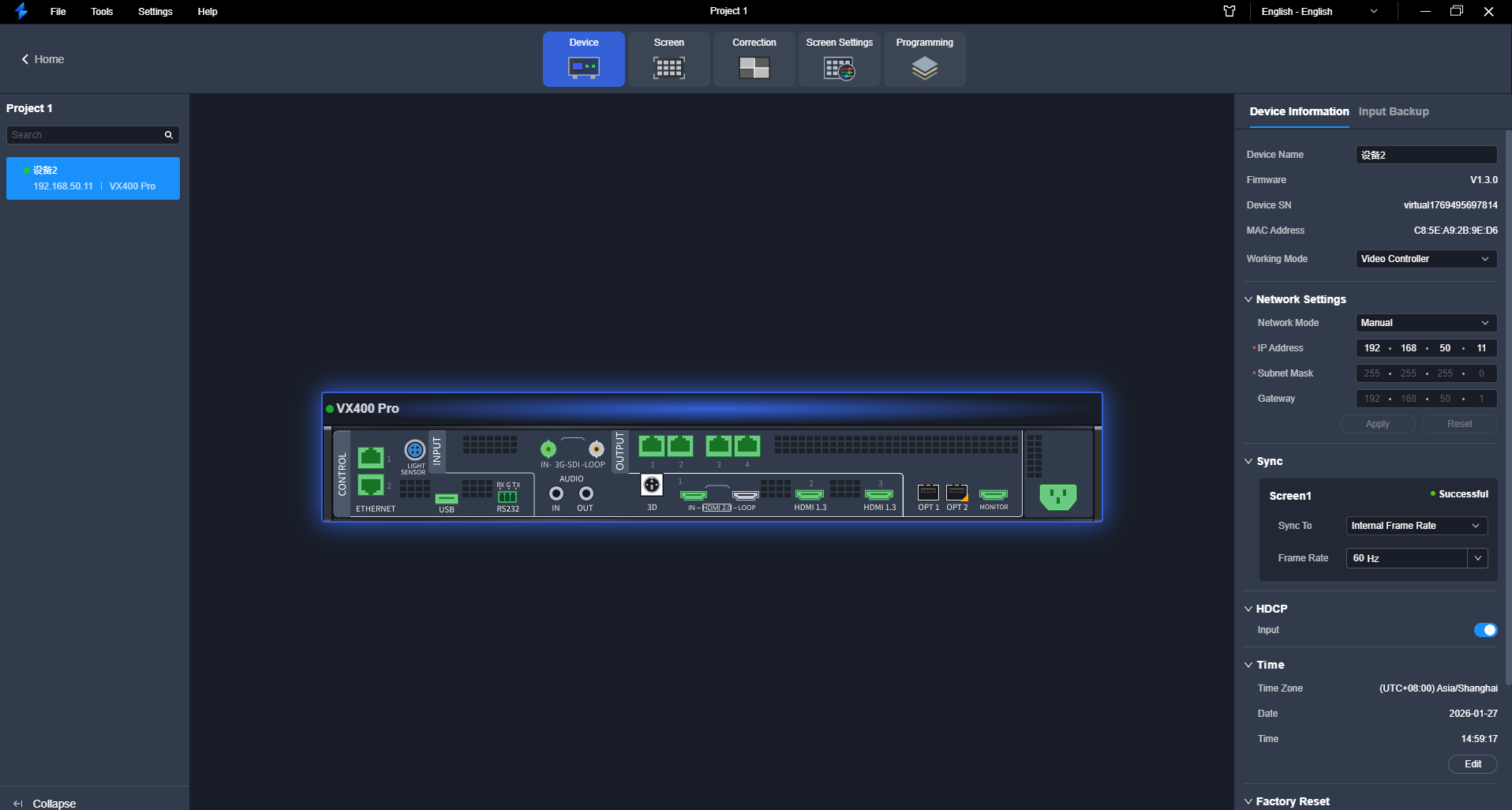The image size is (1512, 810).
Task: Click the network Reset button
Action: pyautogui.click(x=1459, y=424)
